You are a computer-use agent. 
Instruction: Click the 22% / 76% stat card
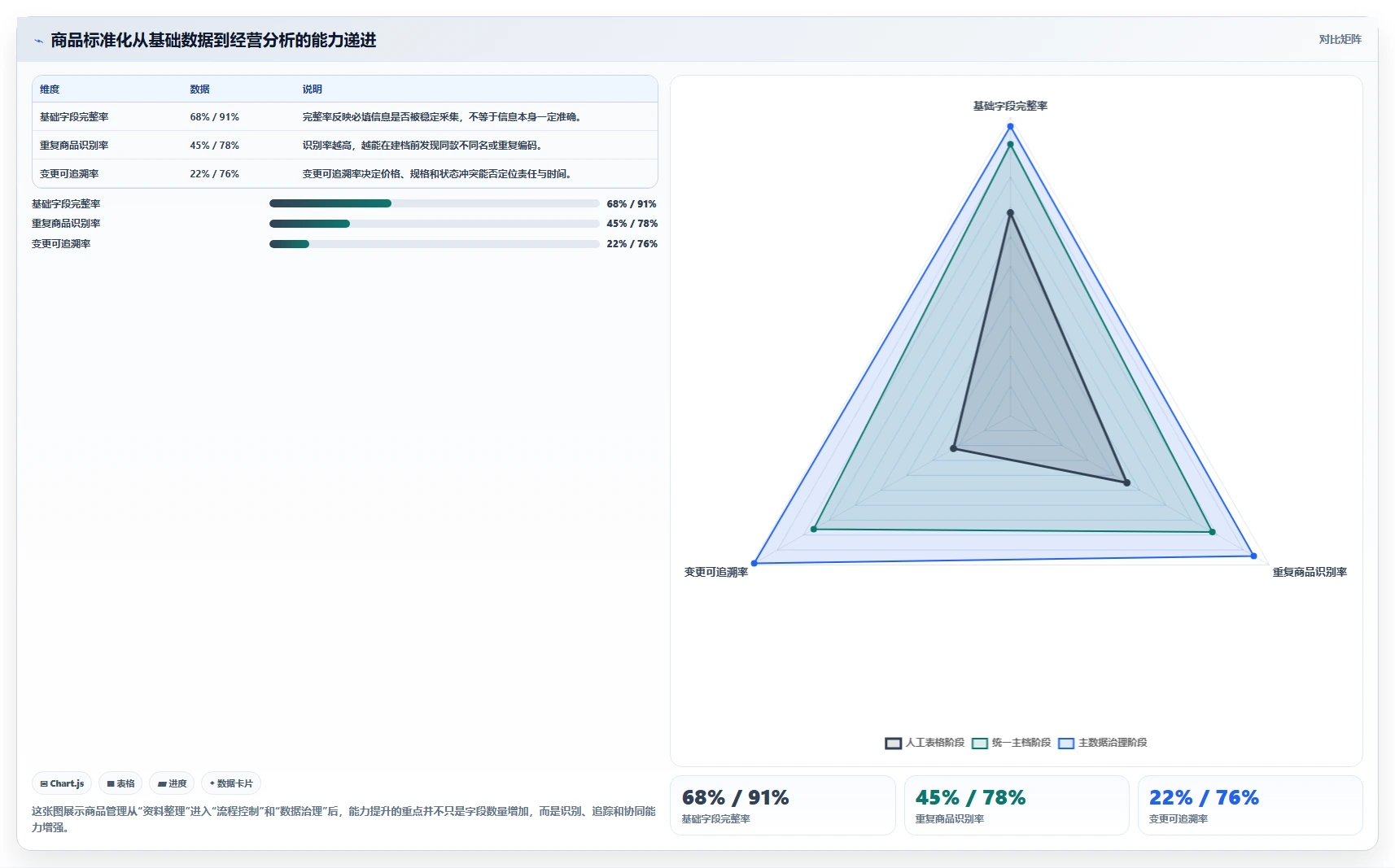pos(1250,805)
